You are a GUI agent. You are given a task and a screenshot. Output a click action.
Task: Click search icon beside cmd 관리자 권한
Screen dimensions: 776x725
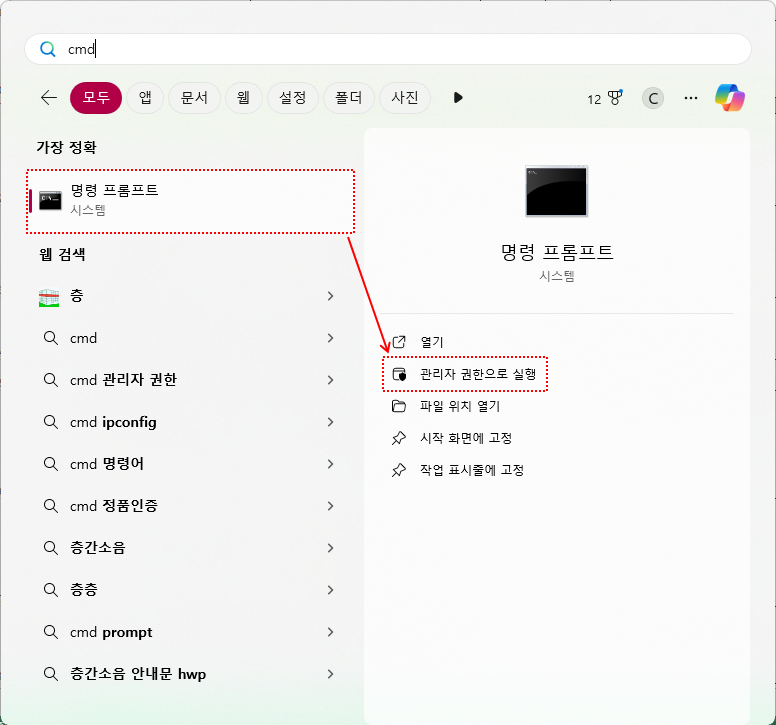pyautogui.click(x=50, y=380)
